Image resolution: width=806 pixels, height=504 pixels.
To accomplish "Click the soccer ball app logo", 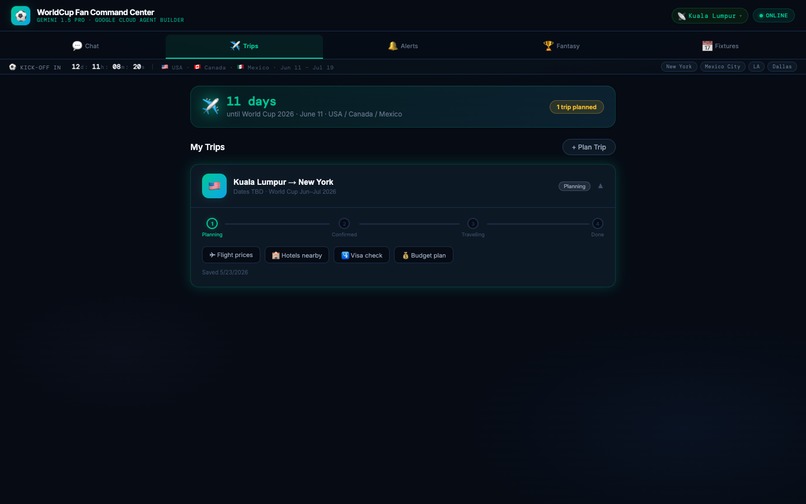I will pyautogui.click(x=21, y=15).
